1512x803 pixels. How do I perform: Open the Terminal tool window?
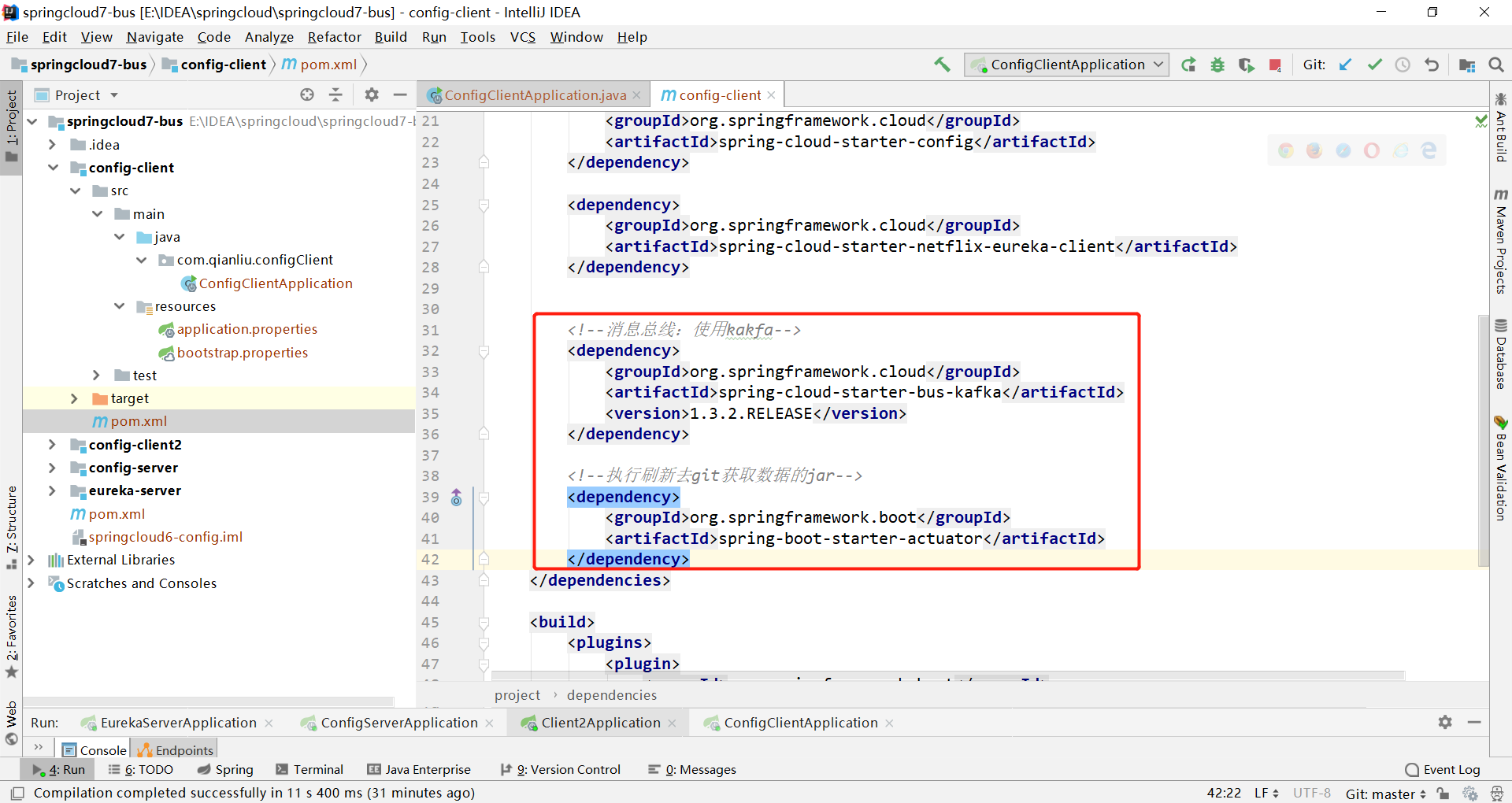tap(309, 769)
